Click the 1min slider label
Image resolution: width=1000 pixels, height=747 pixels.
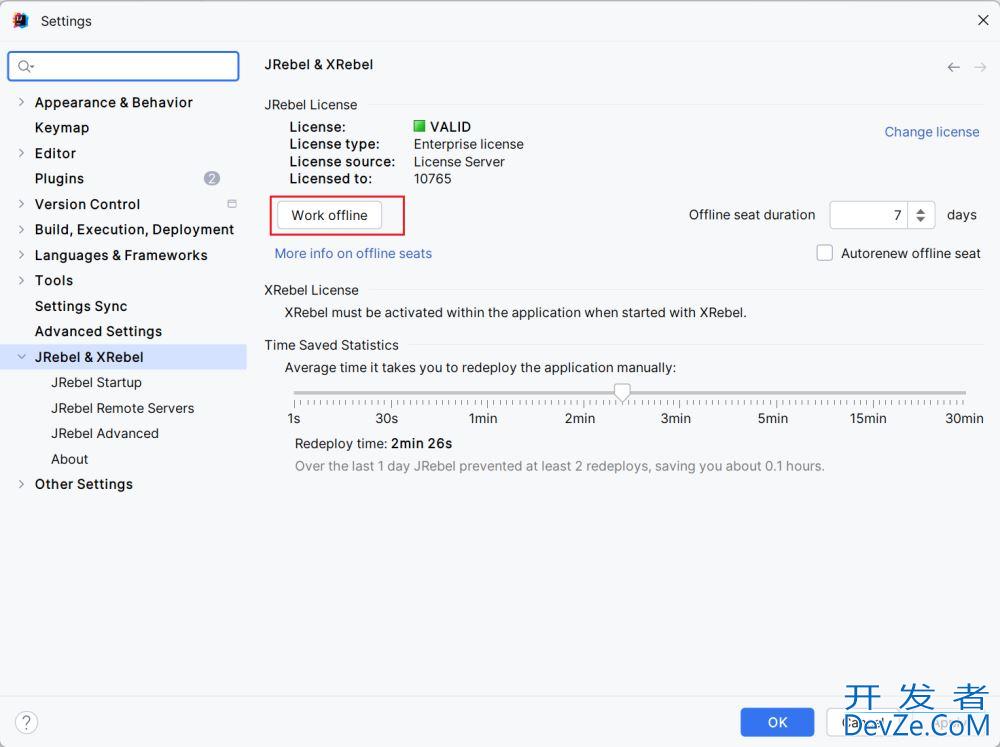point(483,418)
